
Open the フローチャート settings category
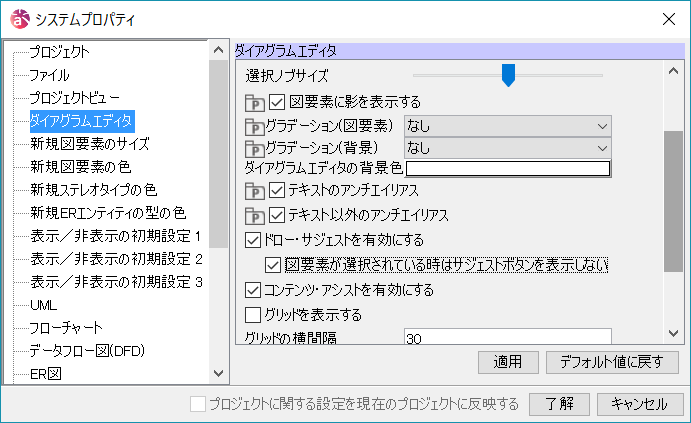(66, 327)
